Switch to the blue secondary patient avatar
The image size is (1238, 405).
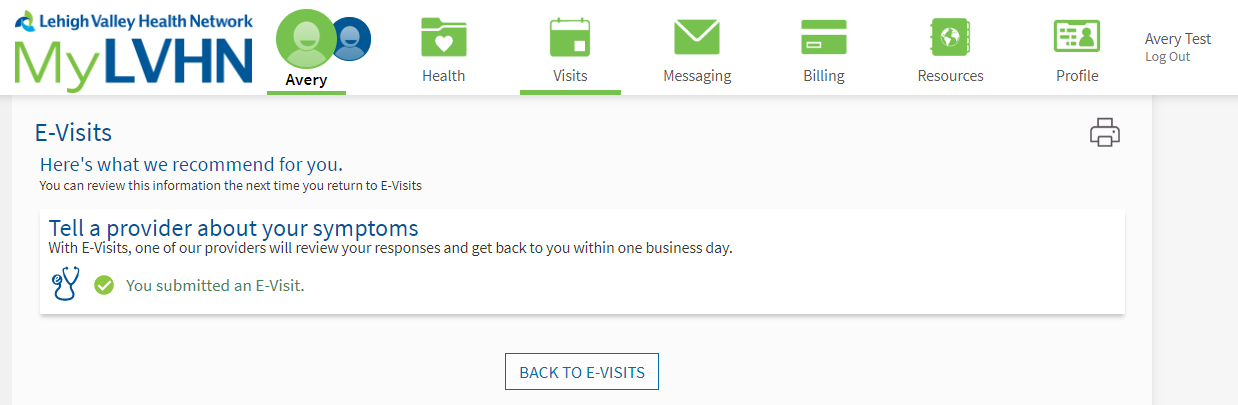351,40
